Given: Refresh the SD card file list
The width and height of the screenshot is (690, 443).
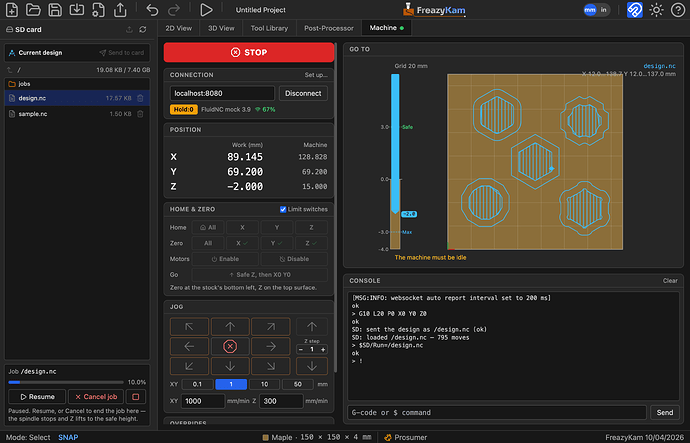Looking at the screenshot, I should coord(143,29).
